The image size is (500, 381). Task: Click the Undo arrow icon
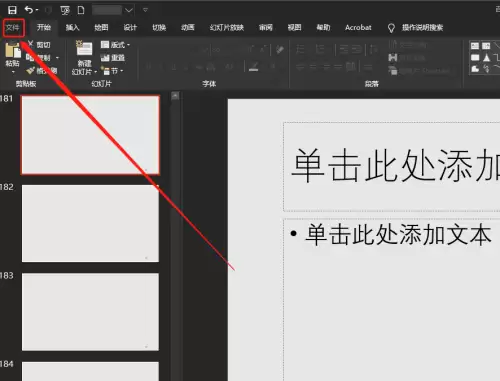(x=29, y=10)
